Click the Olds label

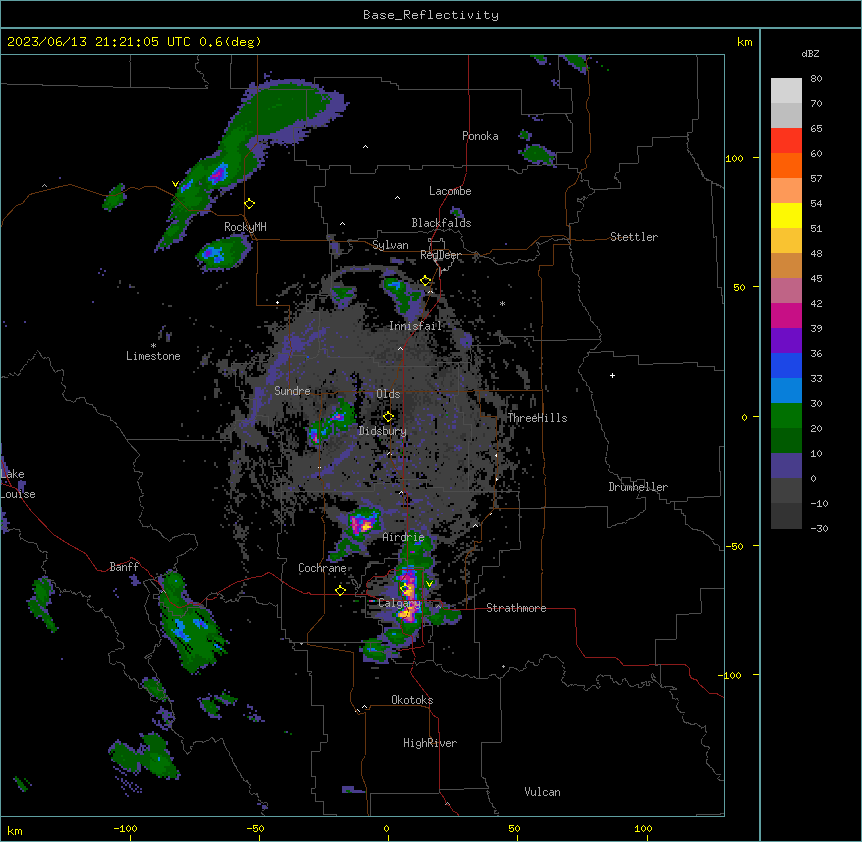coord(388,394)
